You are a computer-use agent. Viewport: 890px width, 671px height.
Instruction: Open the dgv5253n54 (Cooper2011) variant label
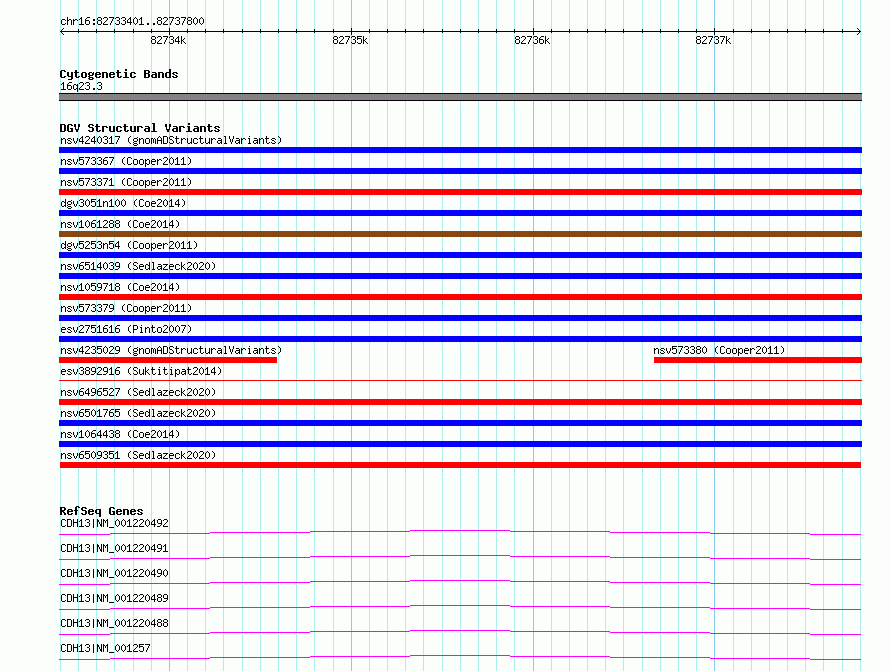coord(129,245)
